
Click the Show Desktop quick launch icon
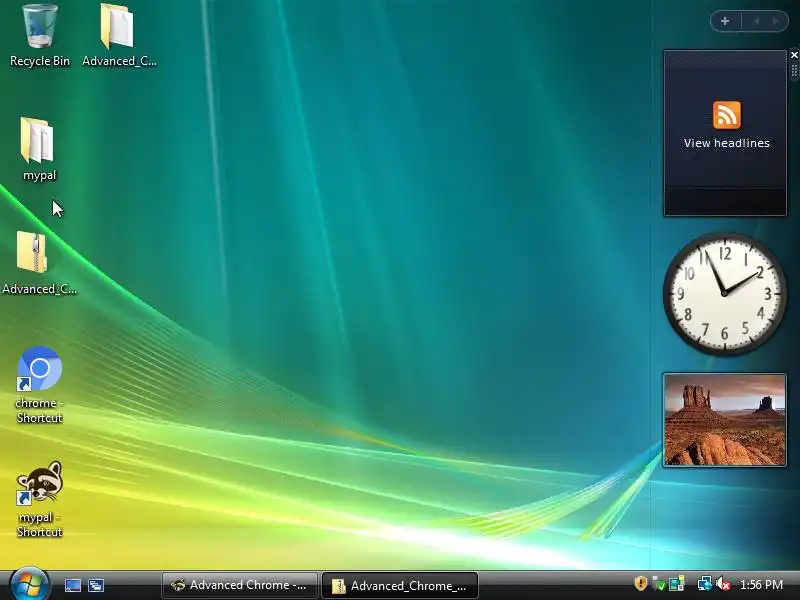(72, 585)
